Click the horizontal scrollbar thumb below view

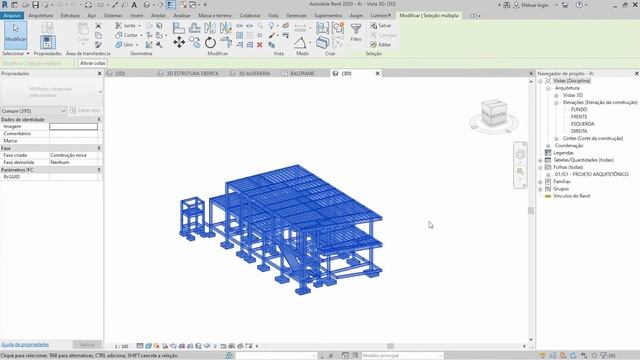click(x=391, y=346)
